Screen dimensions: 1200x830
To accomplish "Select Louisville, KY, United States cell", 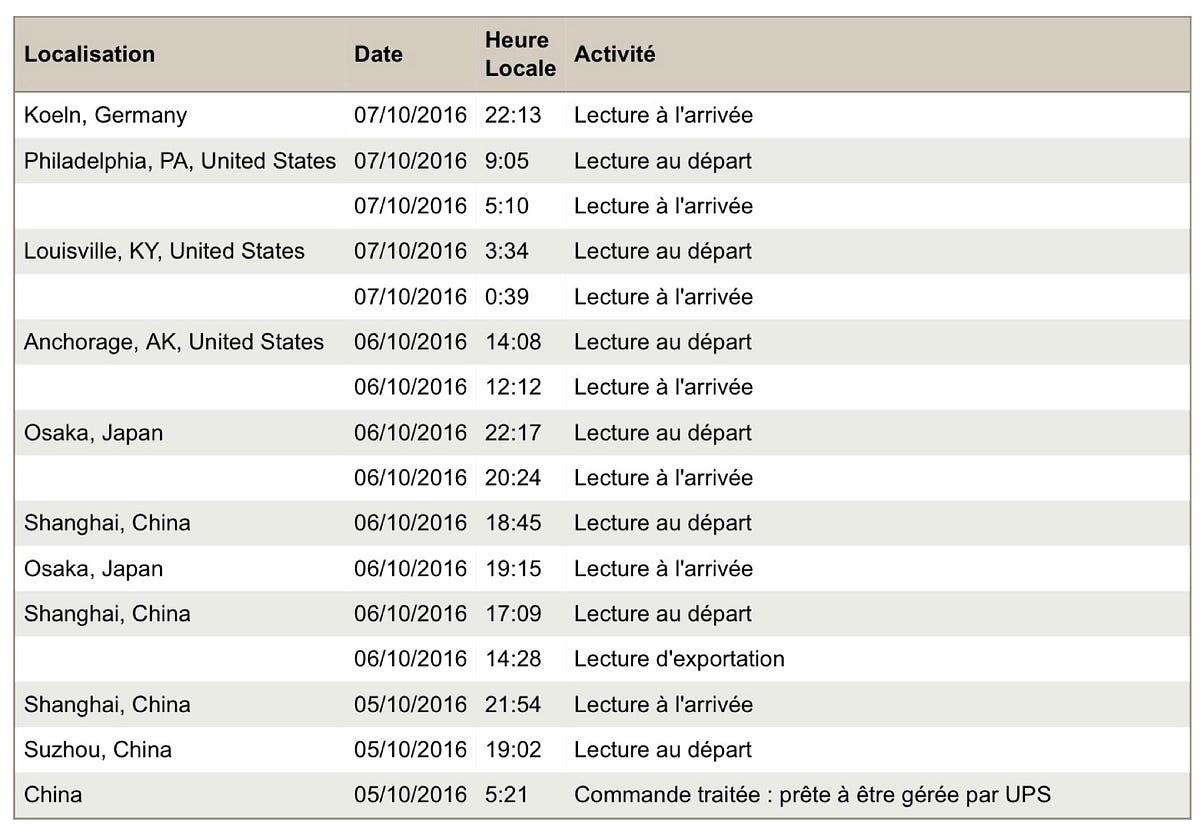I will tap(164, 251).
